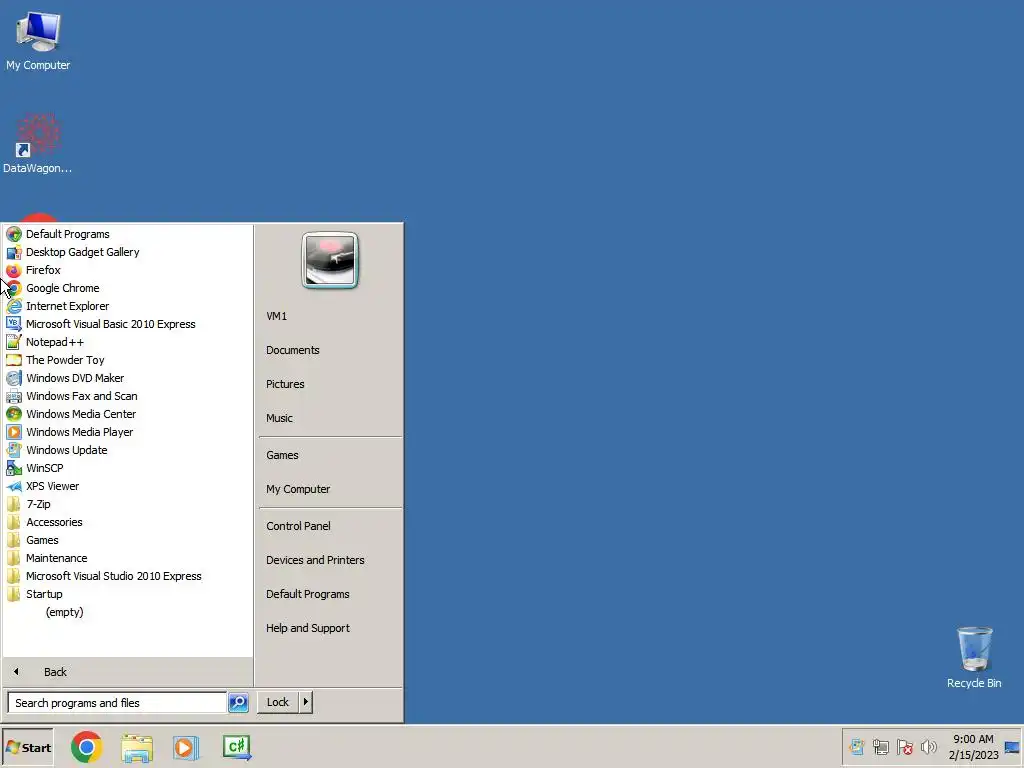Click the taskbar clock showing 9:00 AM
The image size is (1024, 768).
click(x=973, y=747)
